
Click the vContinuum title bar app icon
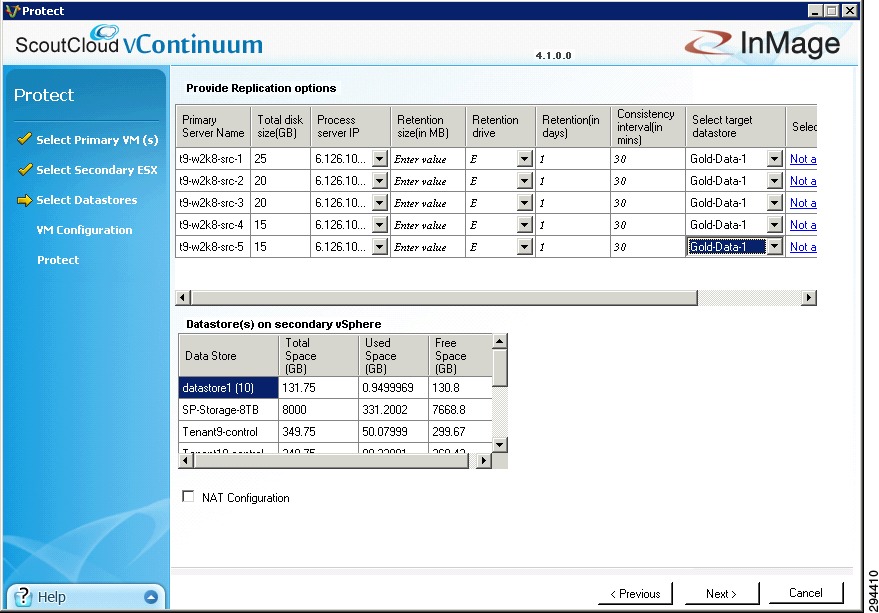[12, 11]
